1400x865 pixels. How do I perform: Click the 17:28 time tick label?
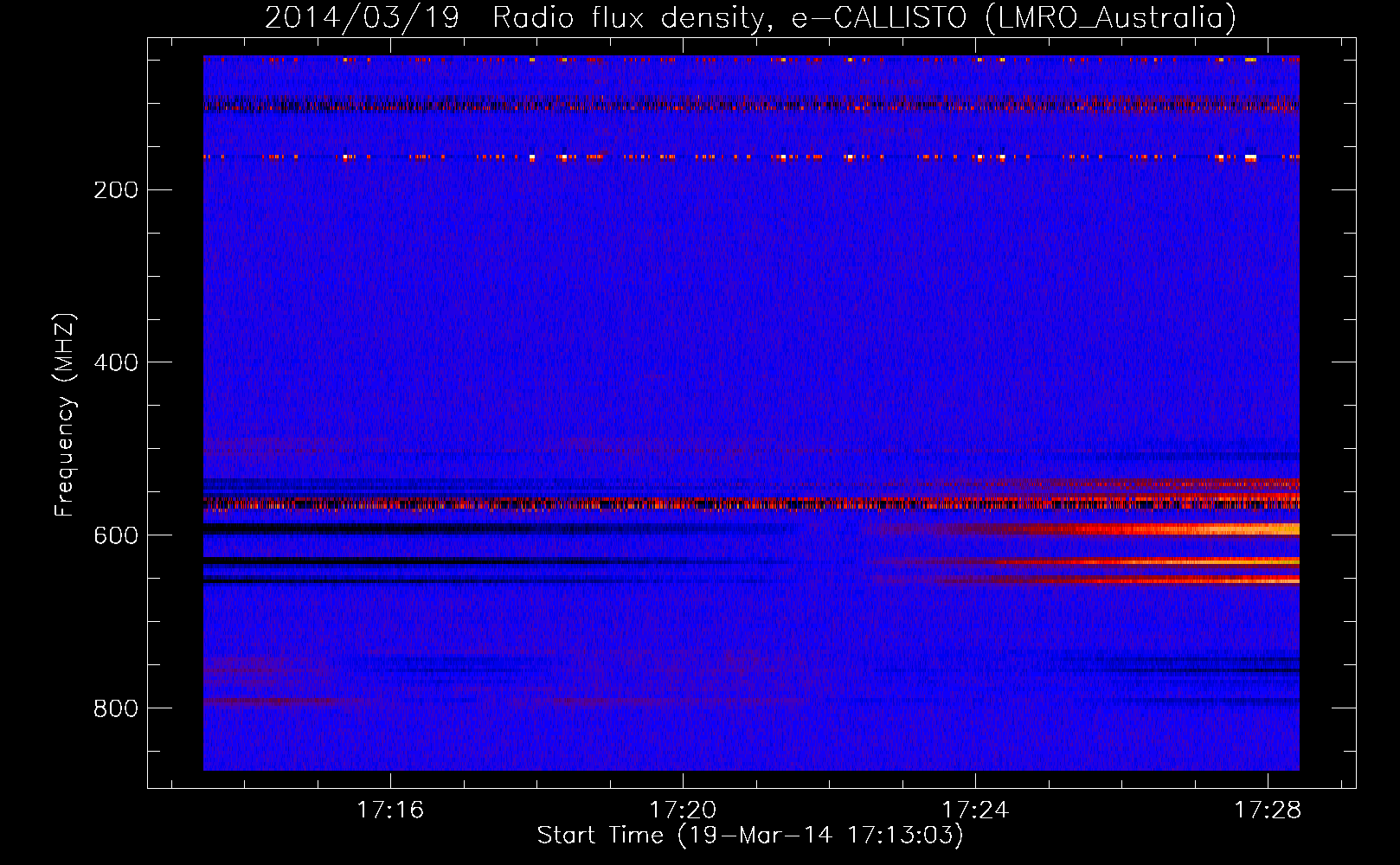[x=1268, y=810]
